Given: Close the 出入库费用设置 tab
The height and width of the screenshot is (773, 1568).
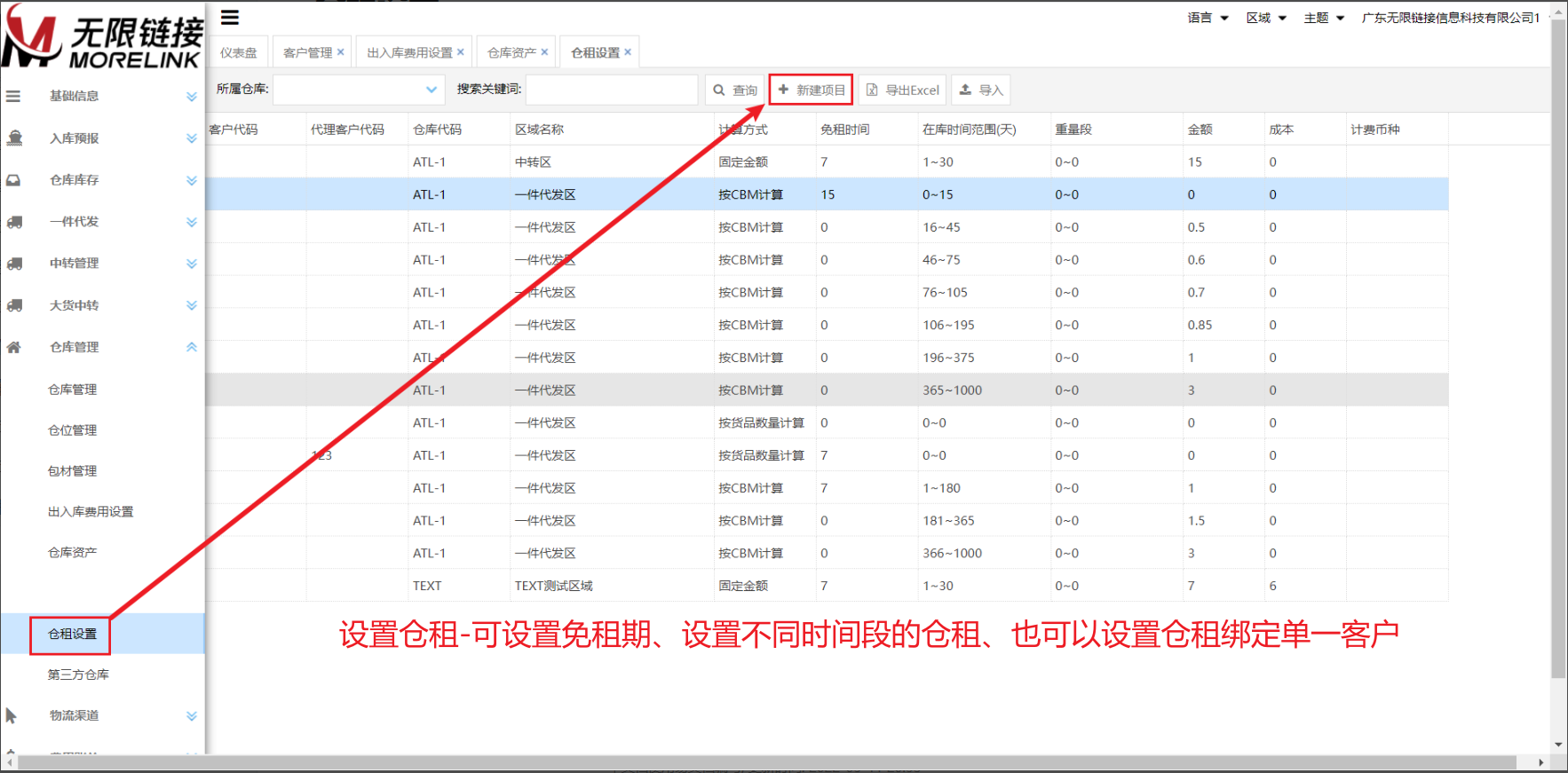Looking at the screenshot, I should pos(461,52).
